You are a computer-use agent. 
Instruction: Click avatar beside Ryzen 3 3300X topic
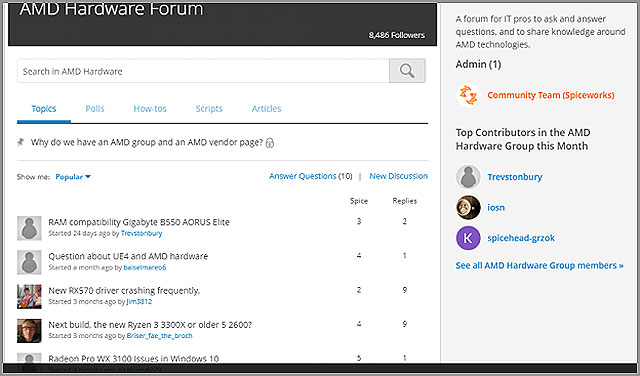tap(29, 331)
